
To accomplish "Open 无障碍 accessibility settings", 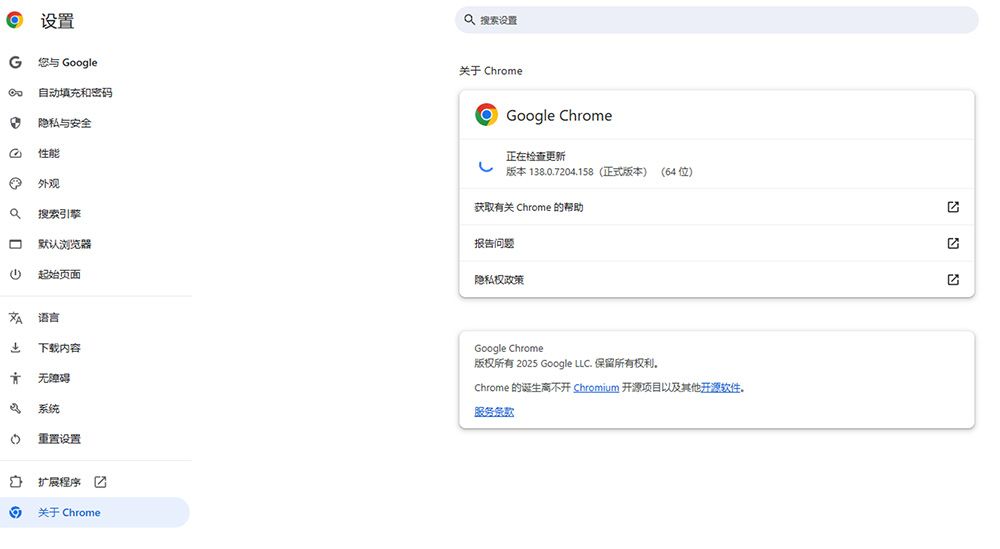I will tap(54, 378).
